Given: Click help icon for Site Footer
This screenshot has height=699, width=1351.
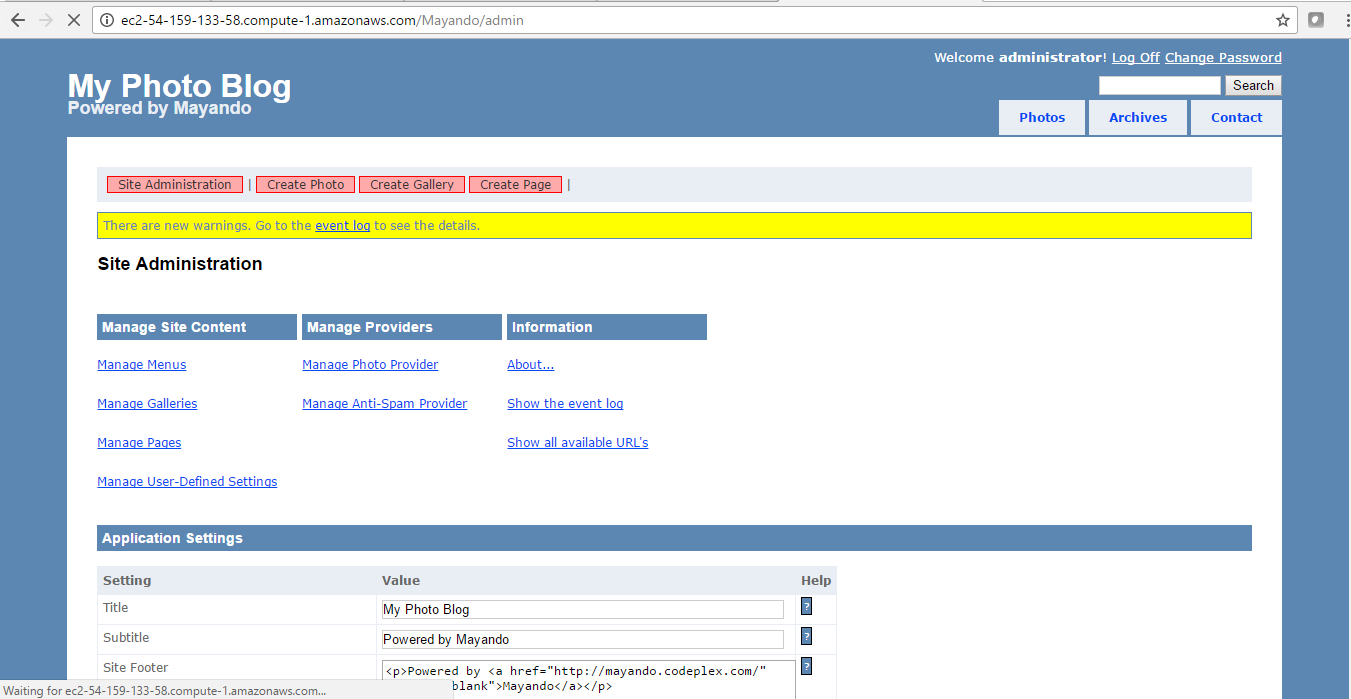Looking at the screenshot, I should pos(806,666).
